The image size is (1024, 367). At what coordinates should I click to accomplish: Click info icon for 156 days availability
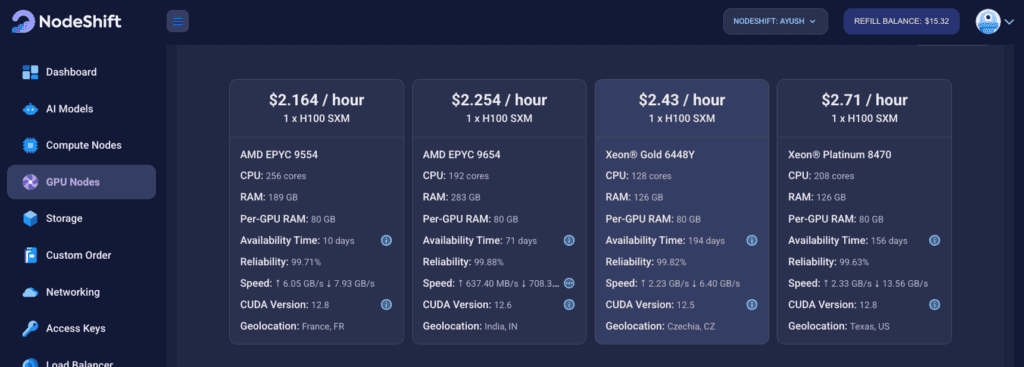click(935, 240)
